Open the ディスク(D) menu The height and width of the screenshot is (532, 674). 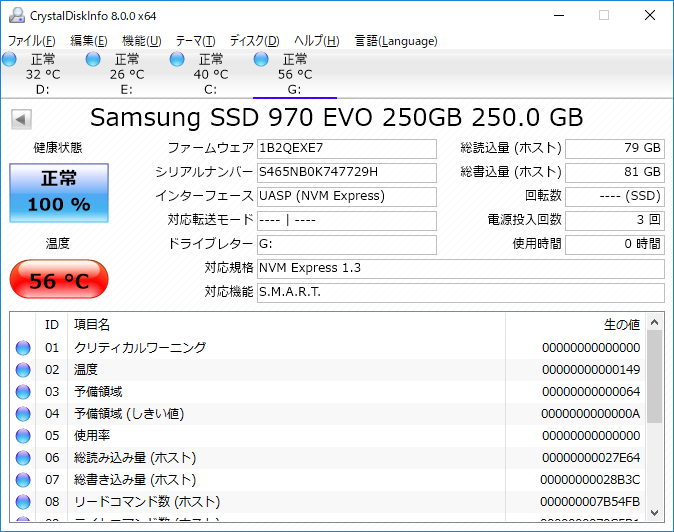coord(254,41)
